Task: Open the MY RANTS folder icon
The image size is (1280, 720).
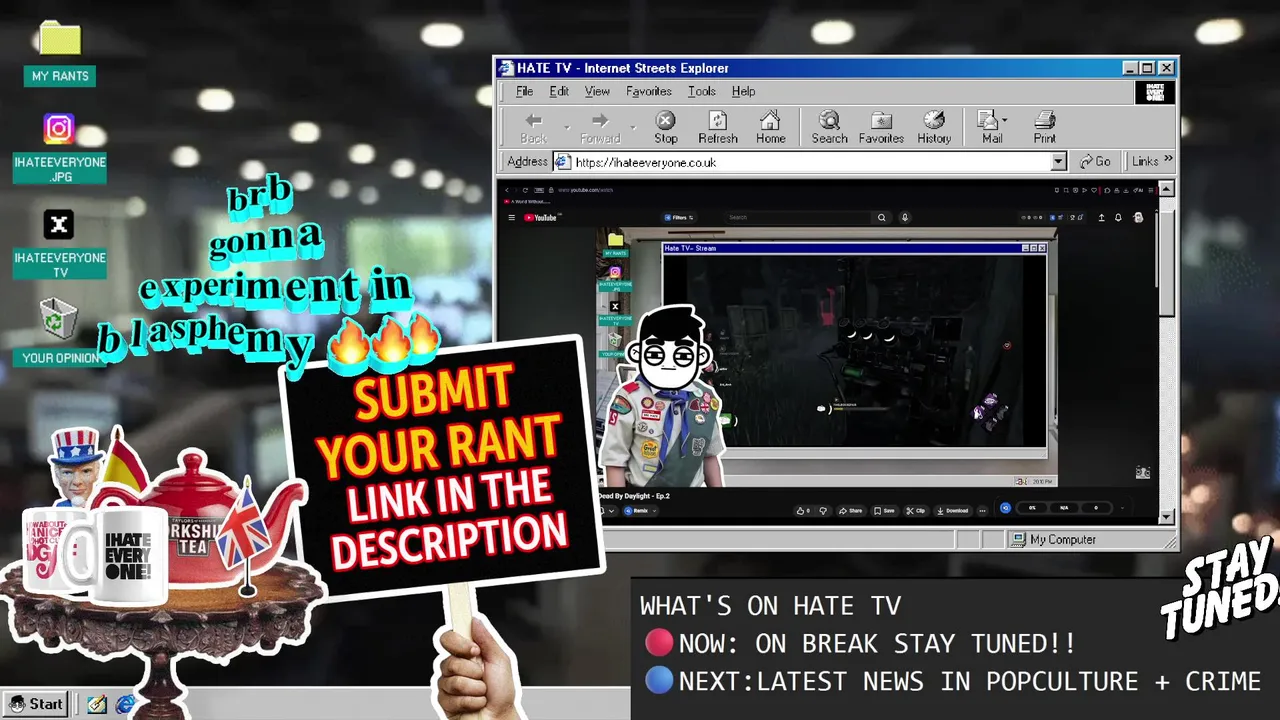Action: (x=59, y=40)
